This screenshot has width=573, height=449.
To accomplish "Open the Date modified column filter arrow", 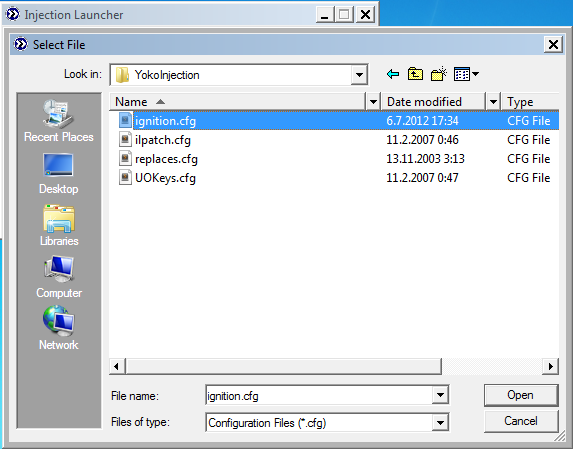I will (493, 102).
